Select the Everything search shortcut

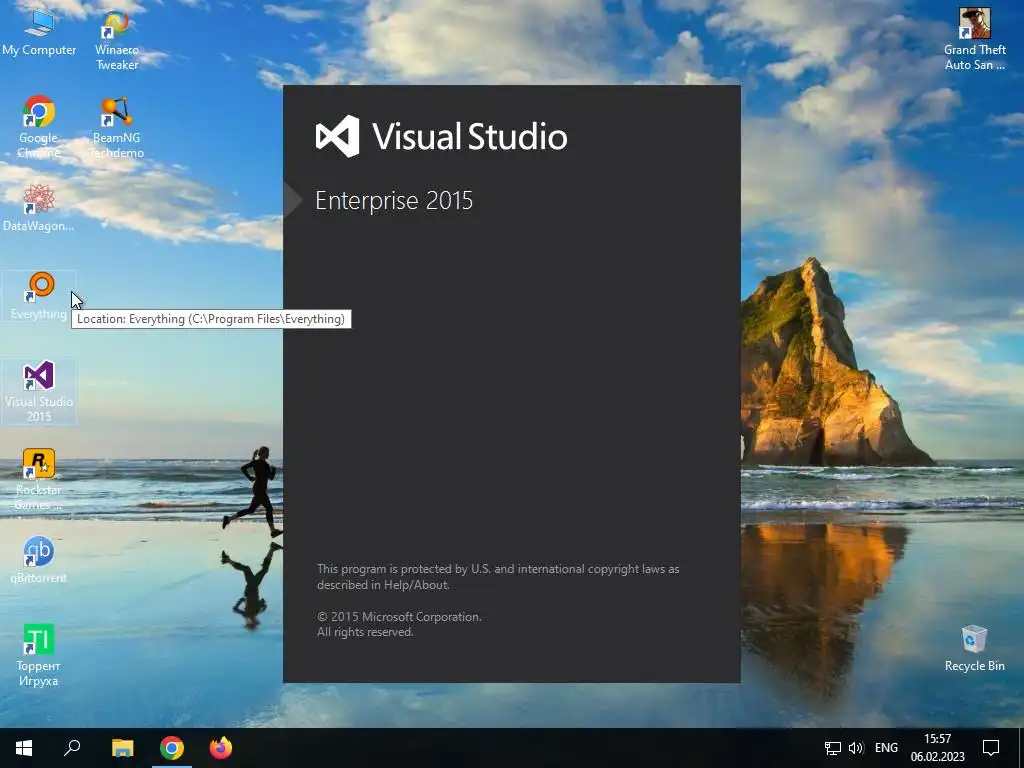39,296
